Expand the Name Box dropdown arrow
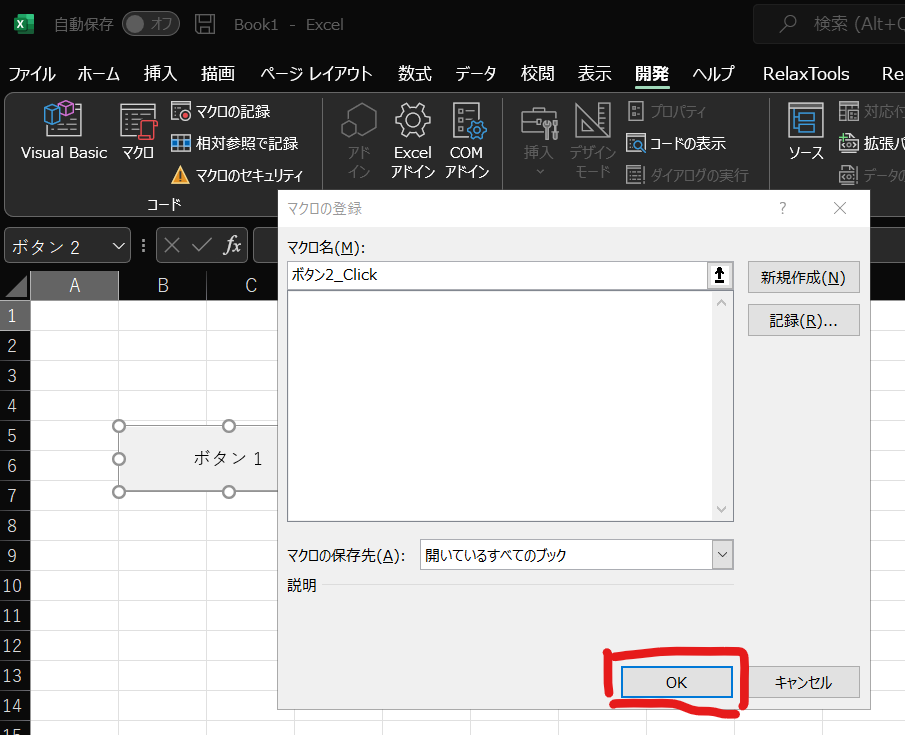905x735 pixels. click(119, 246)
